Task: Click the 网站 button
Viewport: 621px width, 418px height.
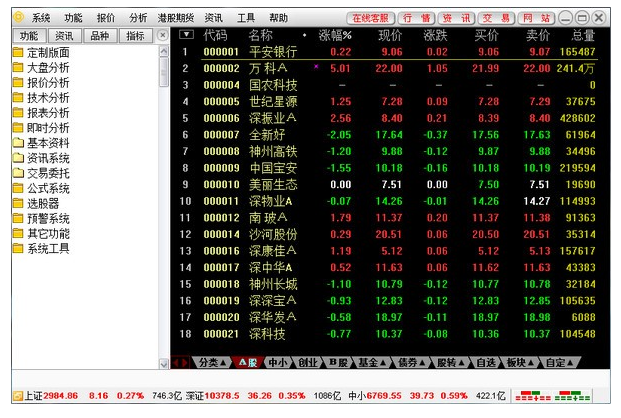Action: tap(537, 18)
